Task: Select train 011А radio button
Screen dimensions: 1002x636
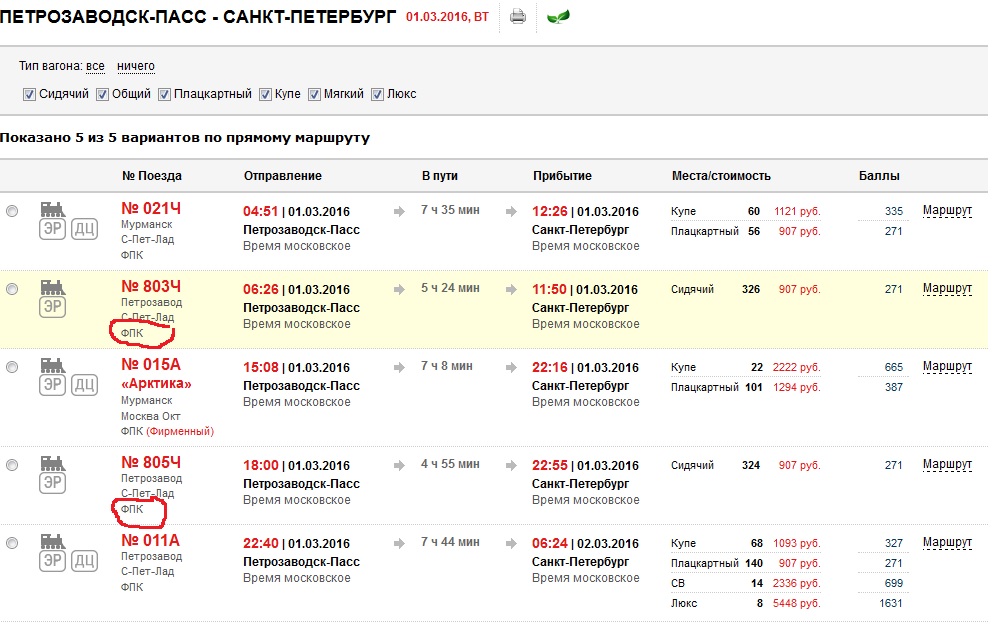Action: [12, 543]
